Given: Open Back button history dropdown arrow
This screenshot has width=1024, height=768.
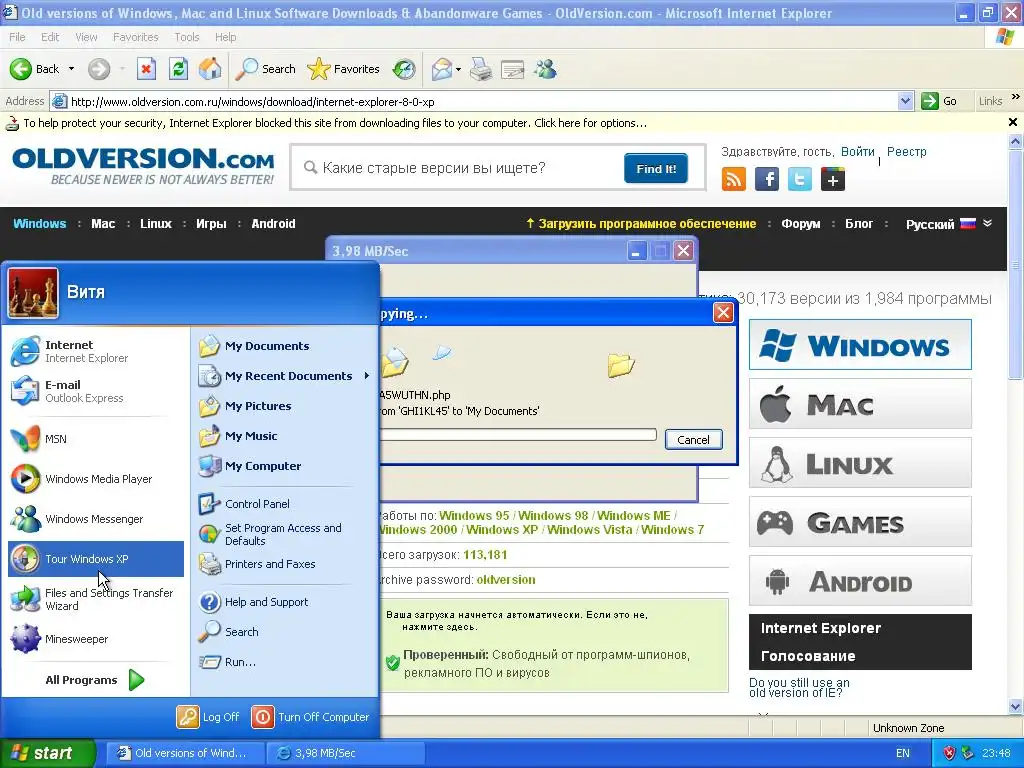Looking at the screenshot, I should point(71,69).
